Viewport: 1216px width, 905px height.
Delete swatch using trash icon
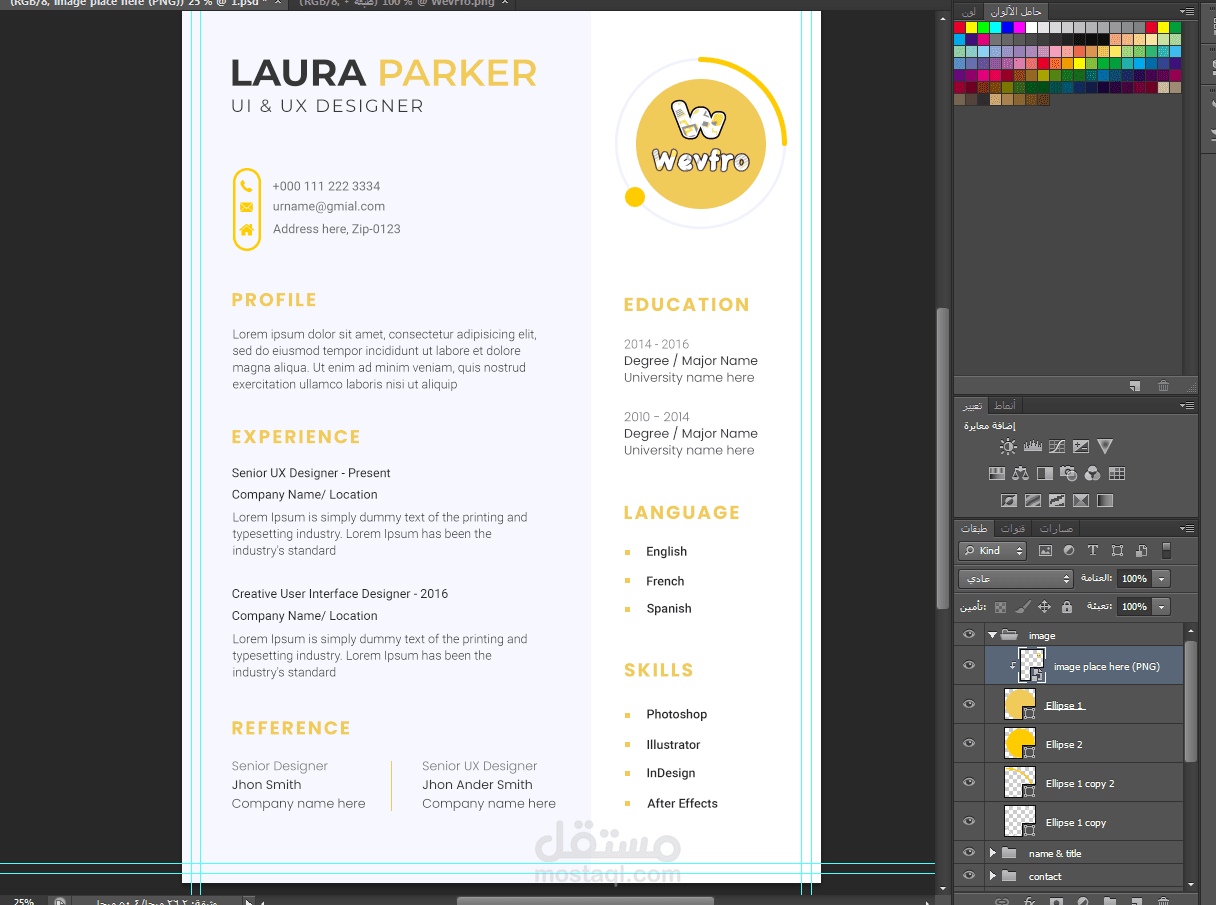click(x=1163, y=386)
